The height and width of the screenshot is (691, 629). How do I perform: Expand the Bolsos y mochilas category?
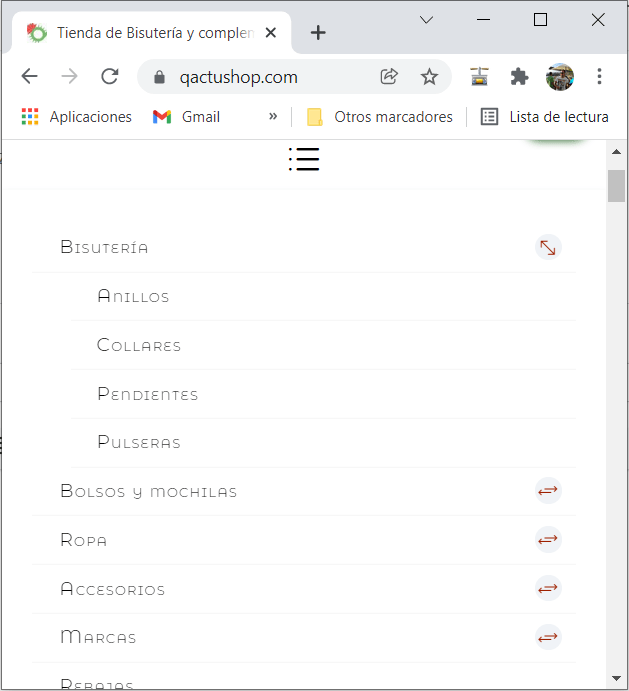pyautogui.click(x=548, y=490)
